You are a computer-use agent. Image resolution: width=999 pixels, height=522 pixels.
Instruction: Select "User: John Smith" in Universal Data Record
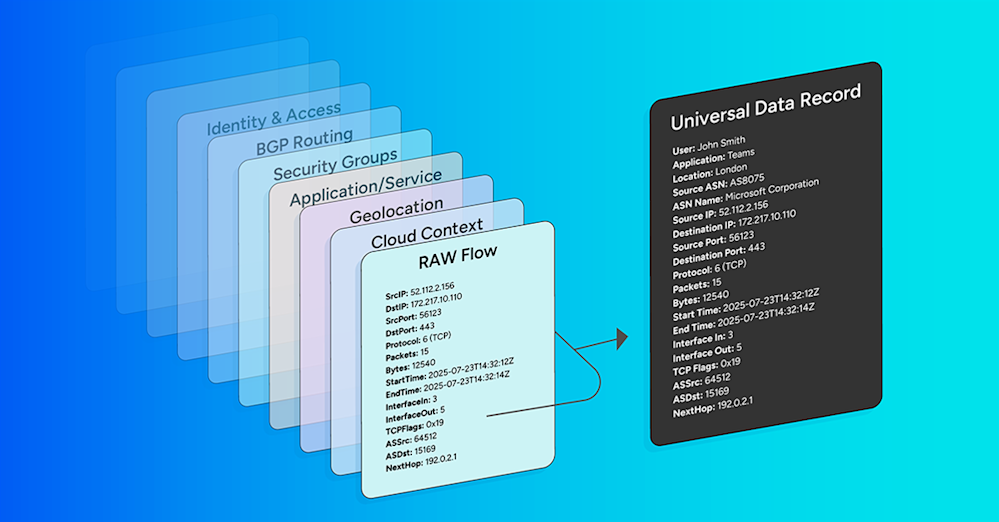[708, 145]
